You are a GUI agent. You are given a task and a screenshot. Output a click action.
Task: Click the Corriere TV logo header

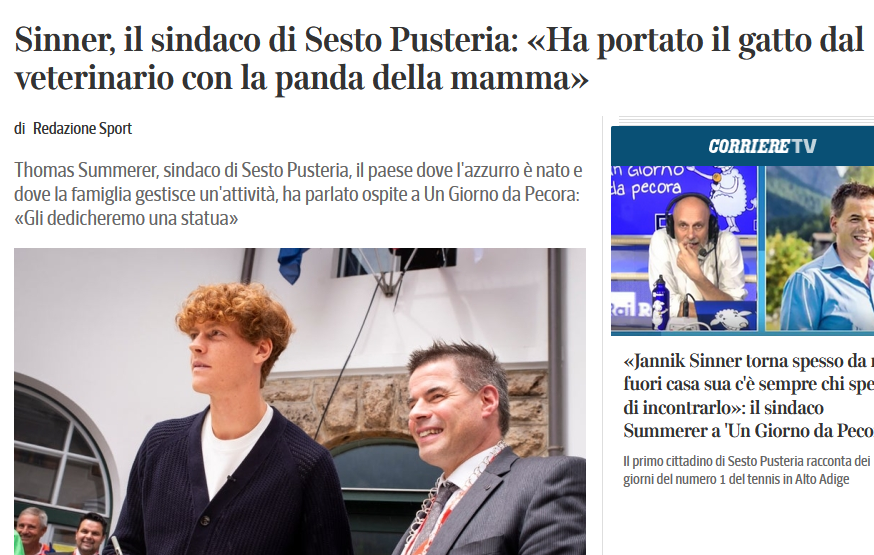click(762, 146)
